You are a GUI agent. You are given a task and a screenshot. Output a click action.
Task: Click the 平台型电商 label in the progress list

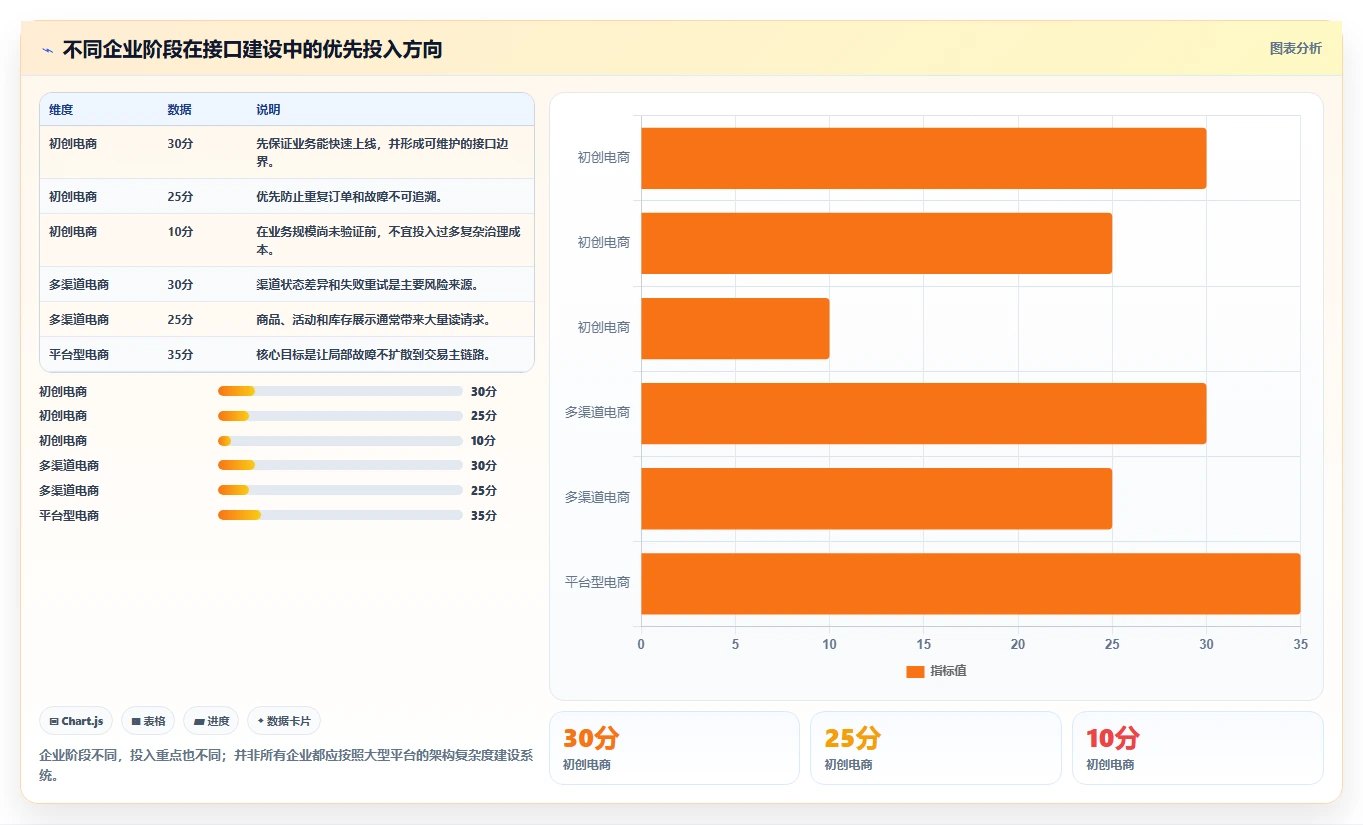(69, 516)
